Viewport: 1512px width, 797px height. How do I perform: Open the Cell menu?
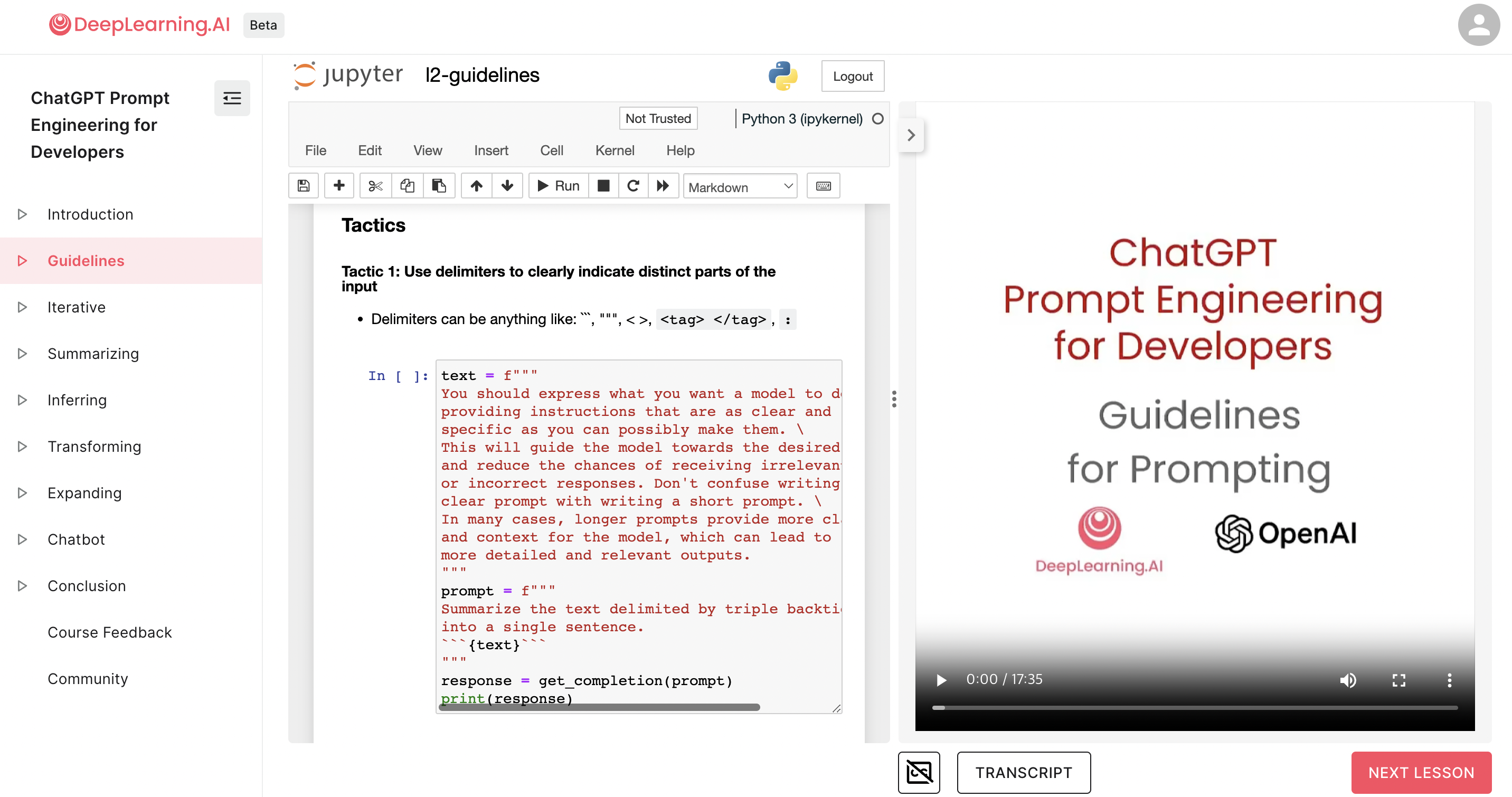(551, 150)
